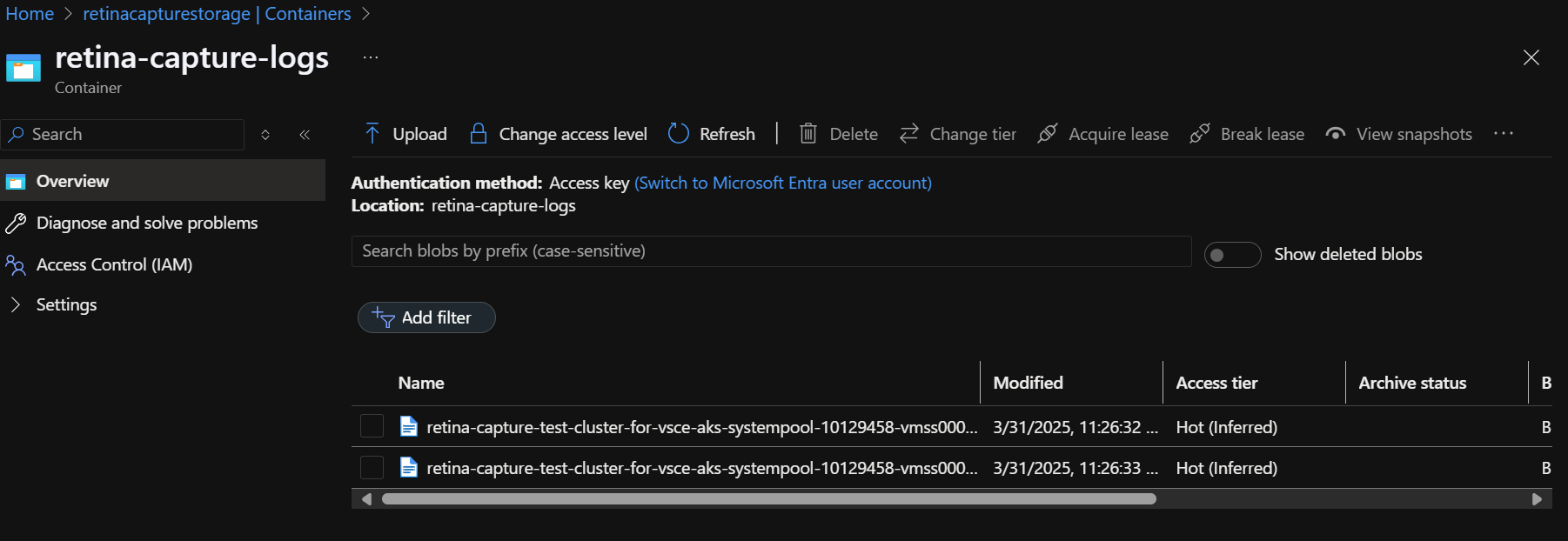Click View snapshots text
1568x541 pixels.
tap(1415, 134)
